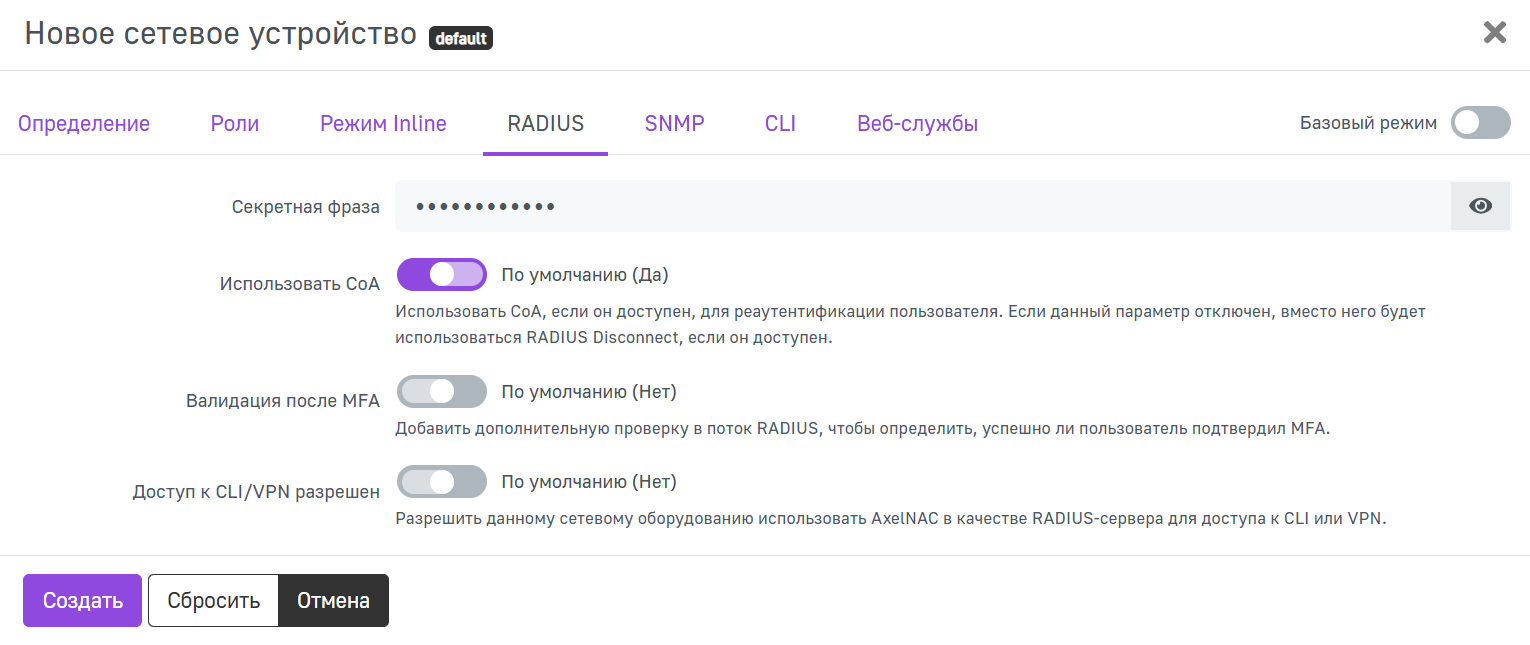Open the Роли tab
Viewport: 1530px width, 645px height.
(235, 124)
